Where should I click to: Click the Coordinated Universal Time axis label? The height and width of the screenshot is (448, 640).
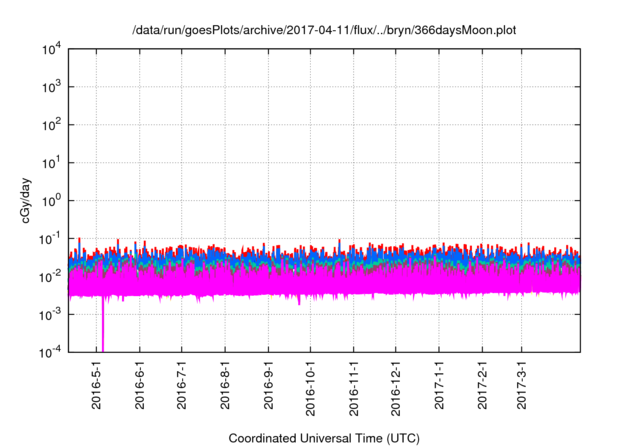click(325, 438)
